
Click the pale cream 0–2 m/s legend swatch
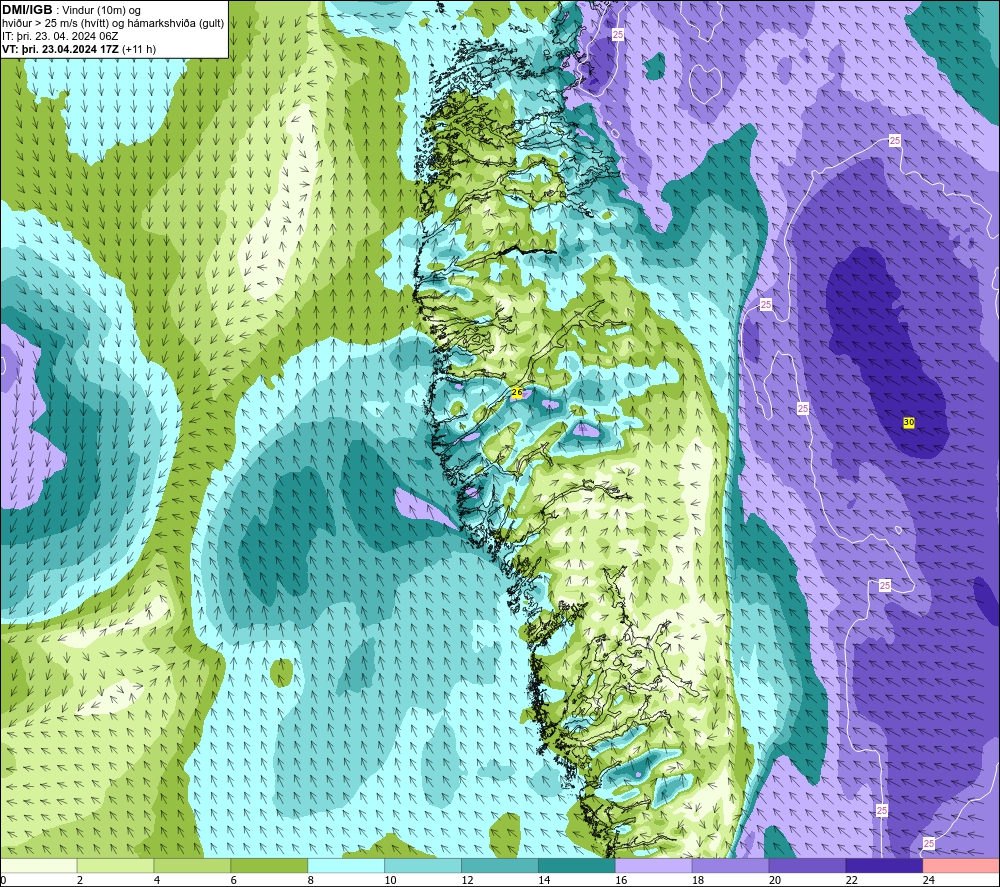click(x=38, y=865)
